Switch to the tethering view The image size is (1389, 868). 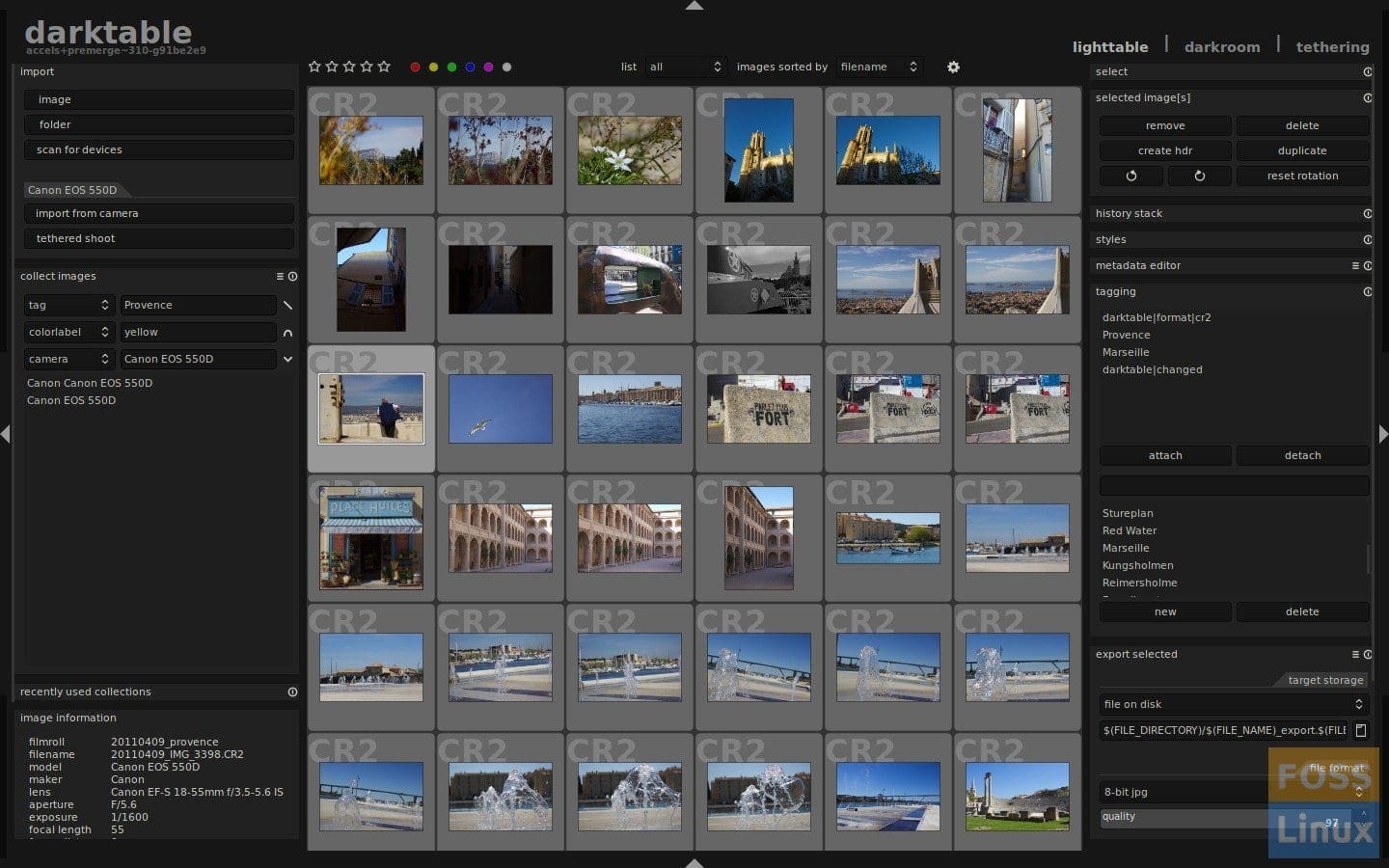[x=1332, y=46]
